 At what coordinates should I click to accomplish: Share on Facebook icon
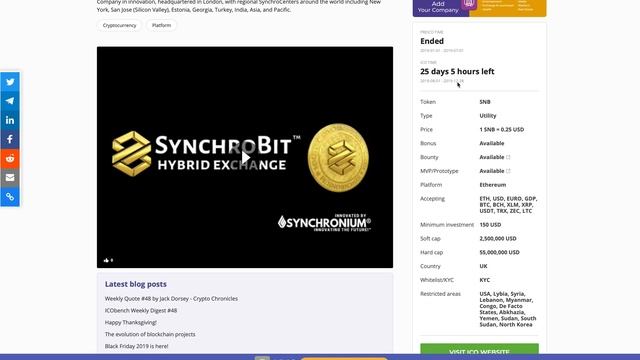click(10, 139)
